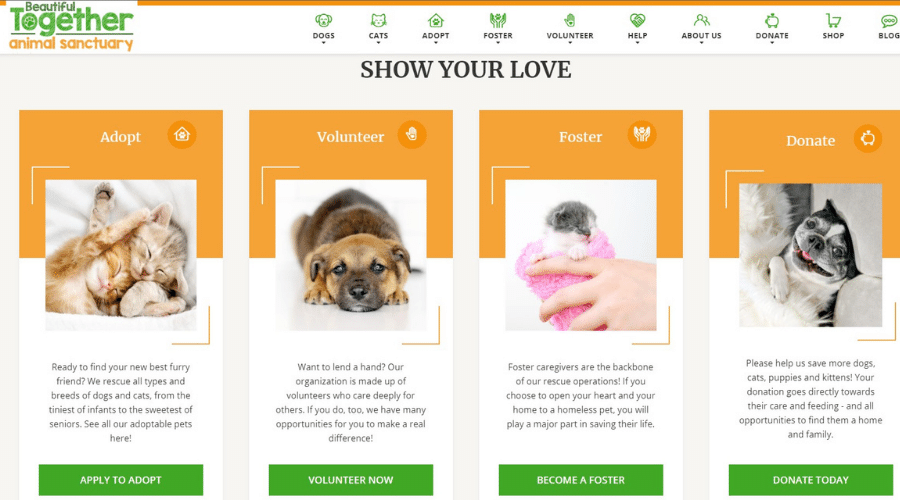
Task: Click round house icon on Adopt card
Action: tap(182, 135)
